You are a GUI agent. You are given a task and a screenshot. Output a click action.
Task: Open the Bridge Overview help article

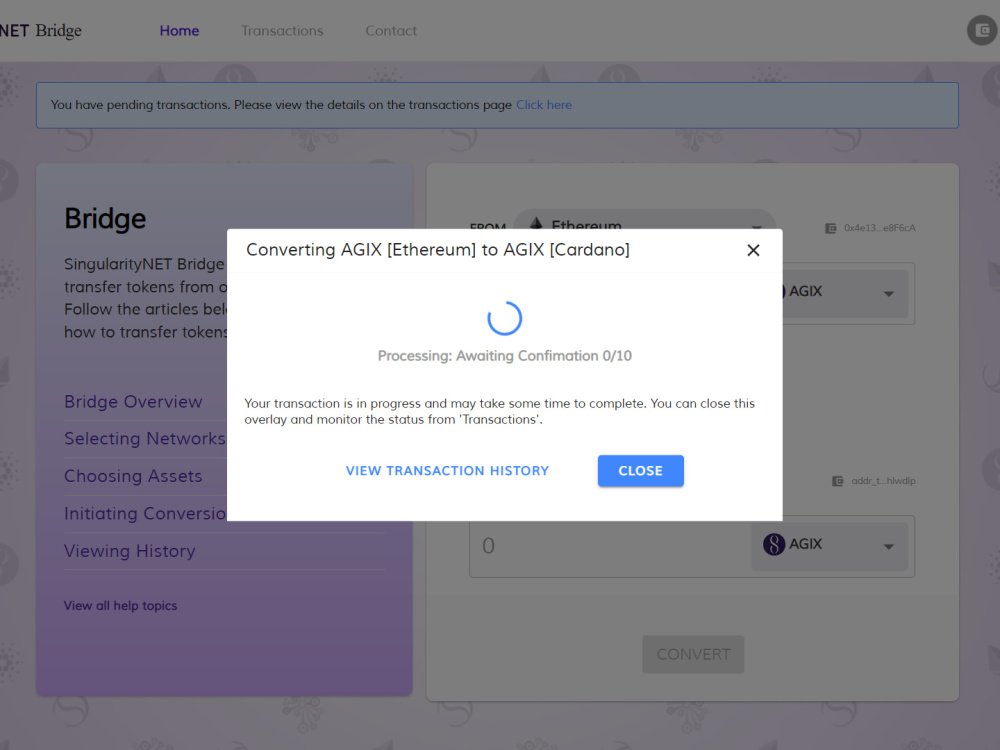133,402
